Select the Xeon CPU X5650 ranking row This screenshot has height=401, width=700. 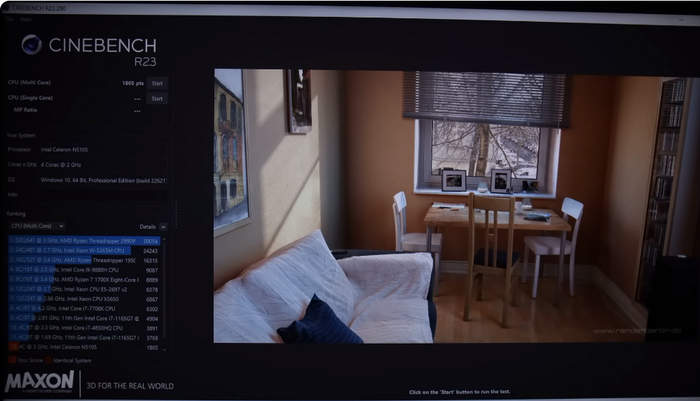tap(84, 299)
